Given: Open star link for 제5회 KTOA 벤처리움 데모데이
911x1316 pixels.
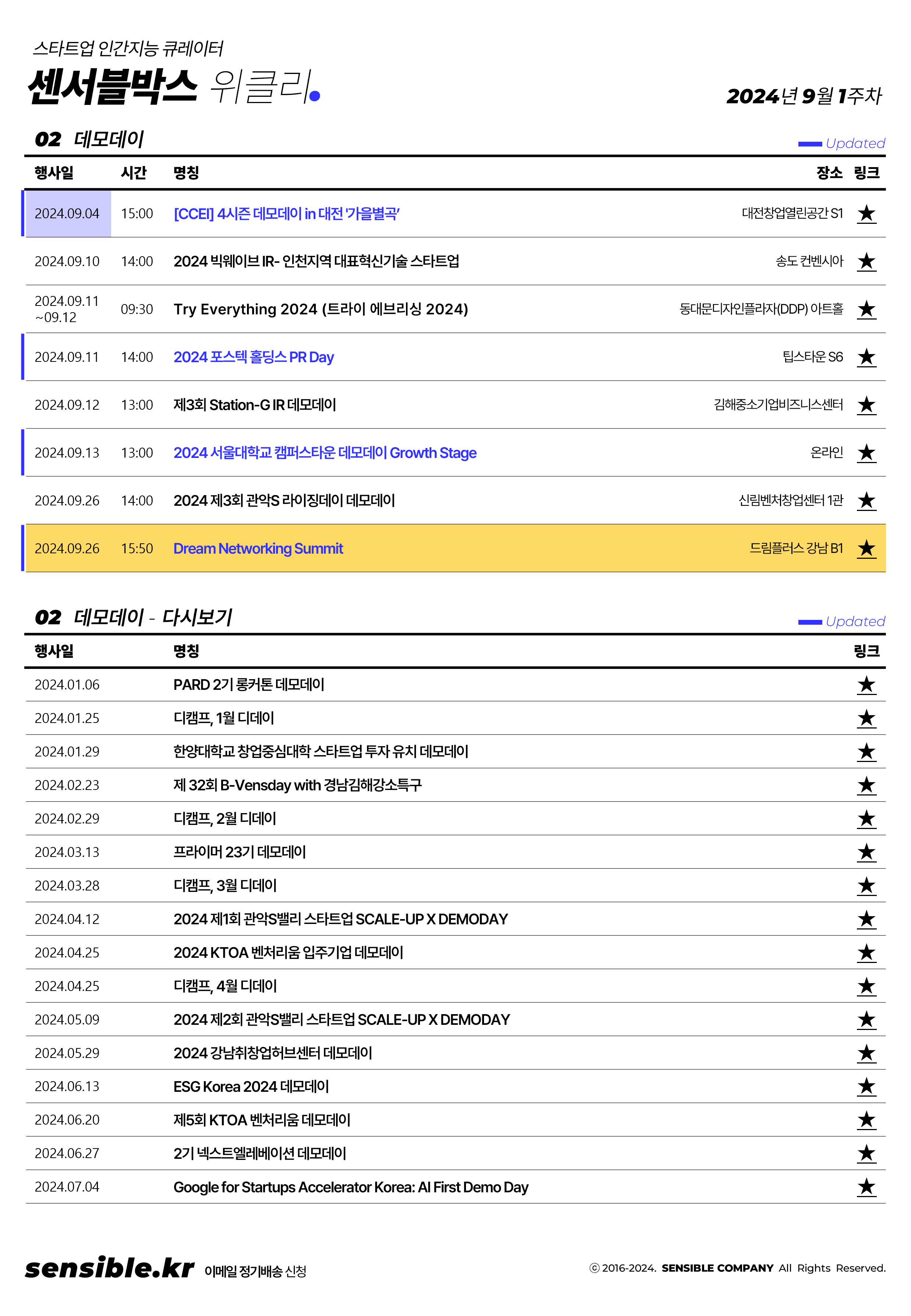Looking at the screenshot, I should 866,1121.
